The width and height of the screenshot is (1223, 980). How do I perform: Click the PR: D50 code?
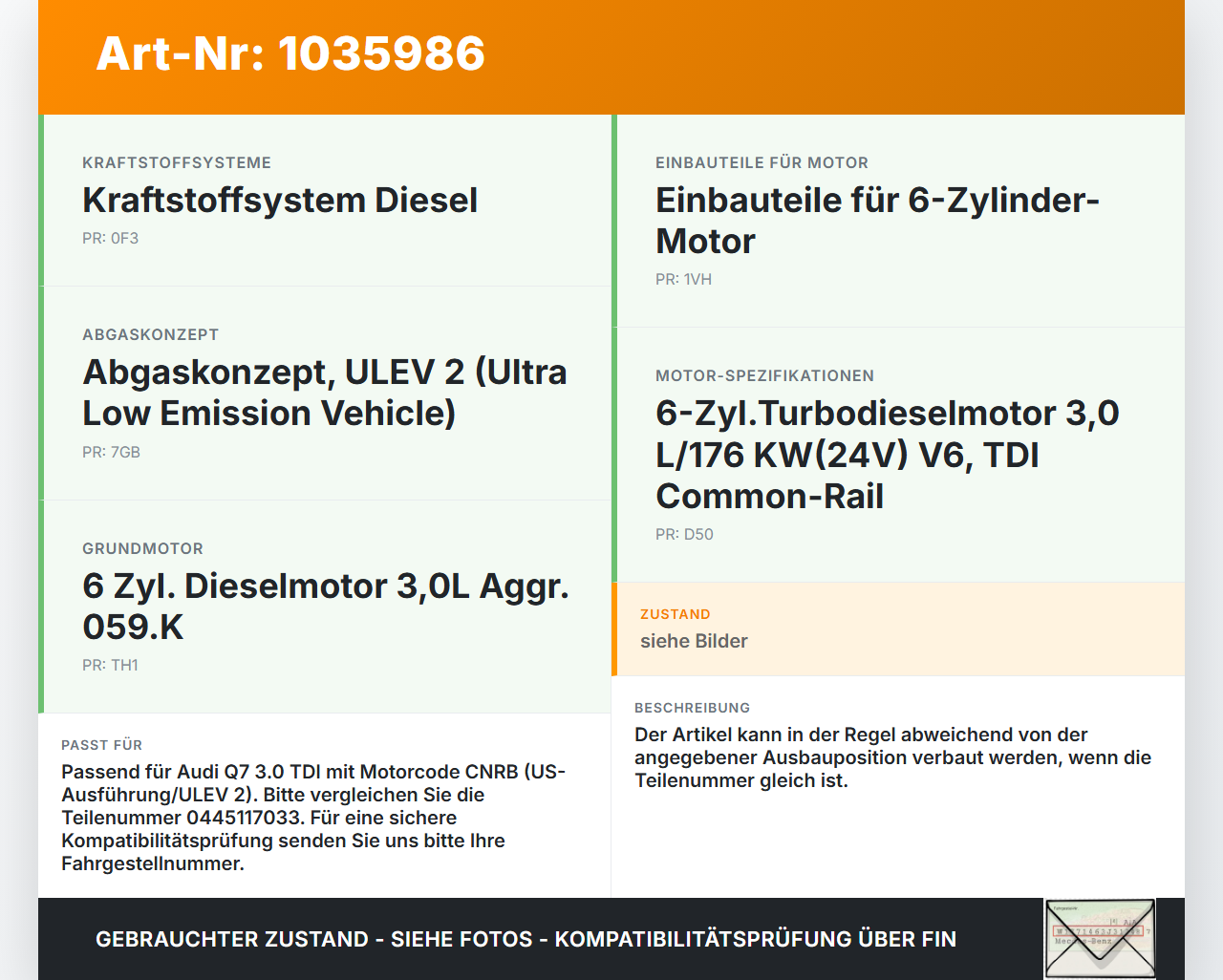click(x=684, y=535)
